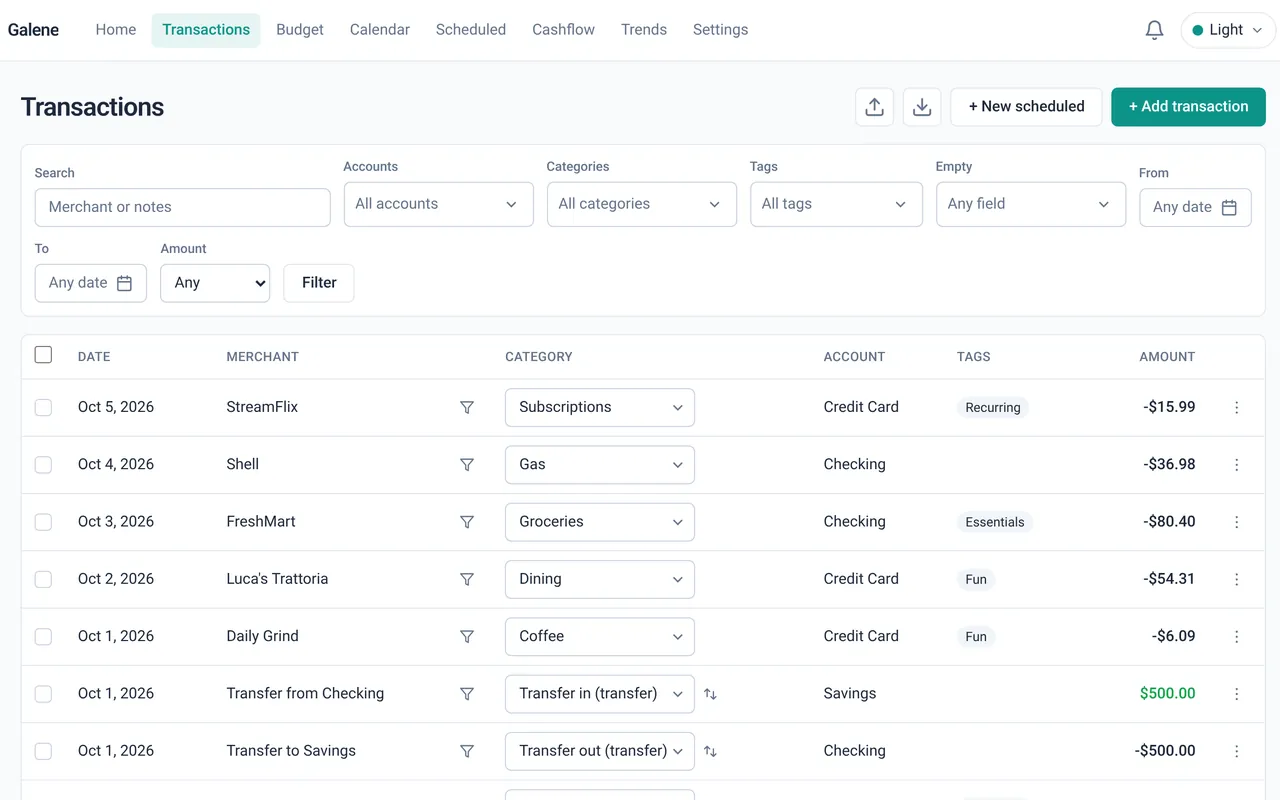Open the All accounts dropdown
This screenshot has width=1280, height=800.
(439, 204)
